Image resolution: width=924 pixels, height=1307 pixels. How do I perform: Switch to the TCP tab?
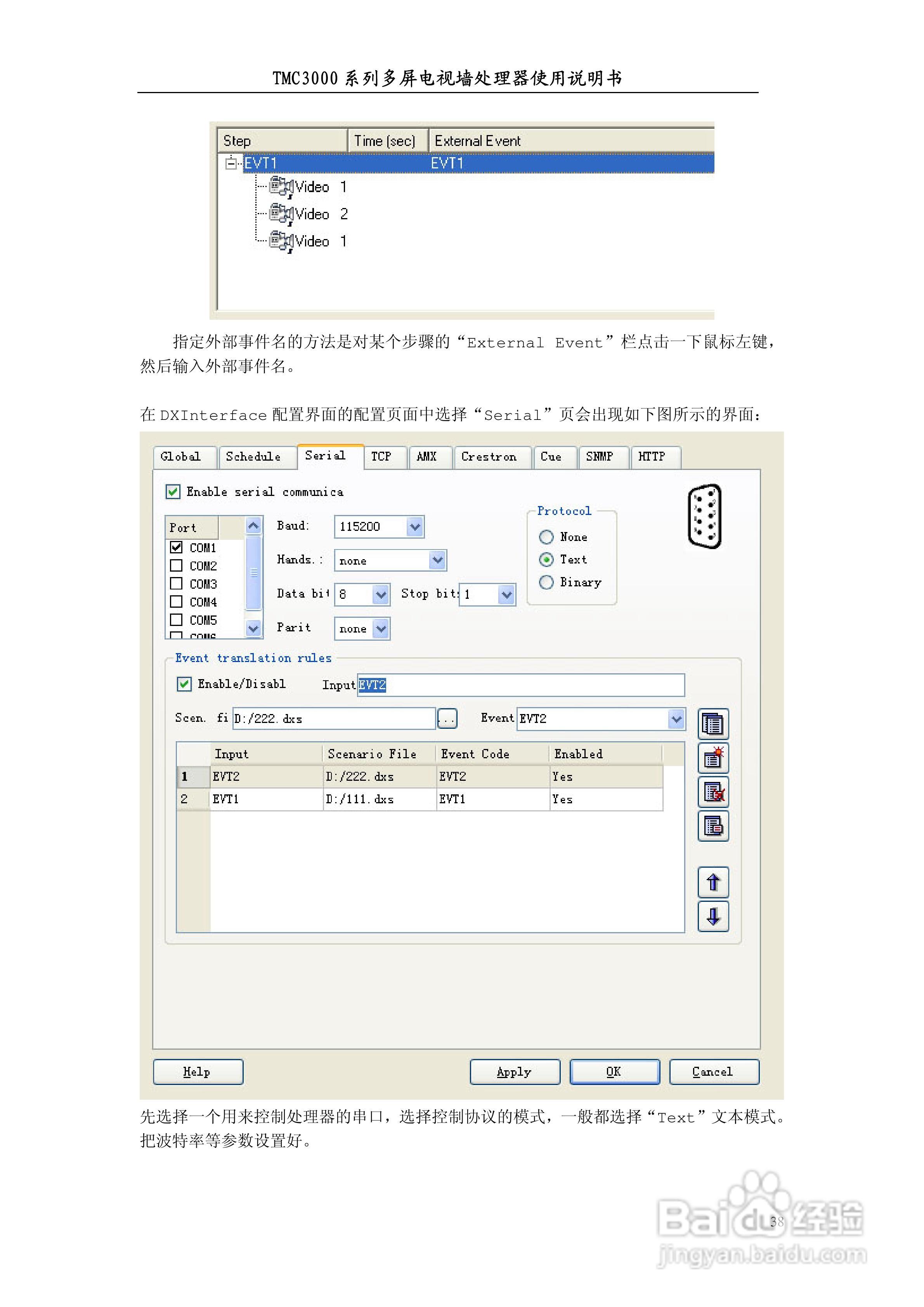click(x=381, y=456)
